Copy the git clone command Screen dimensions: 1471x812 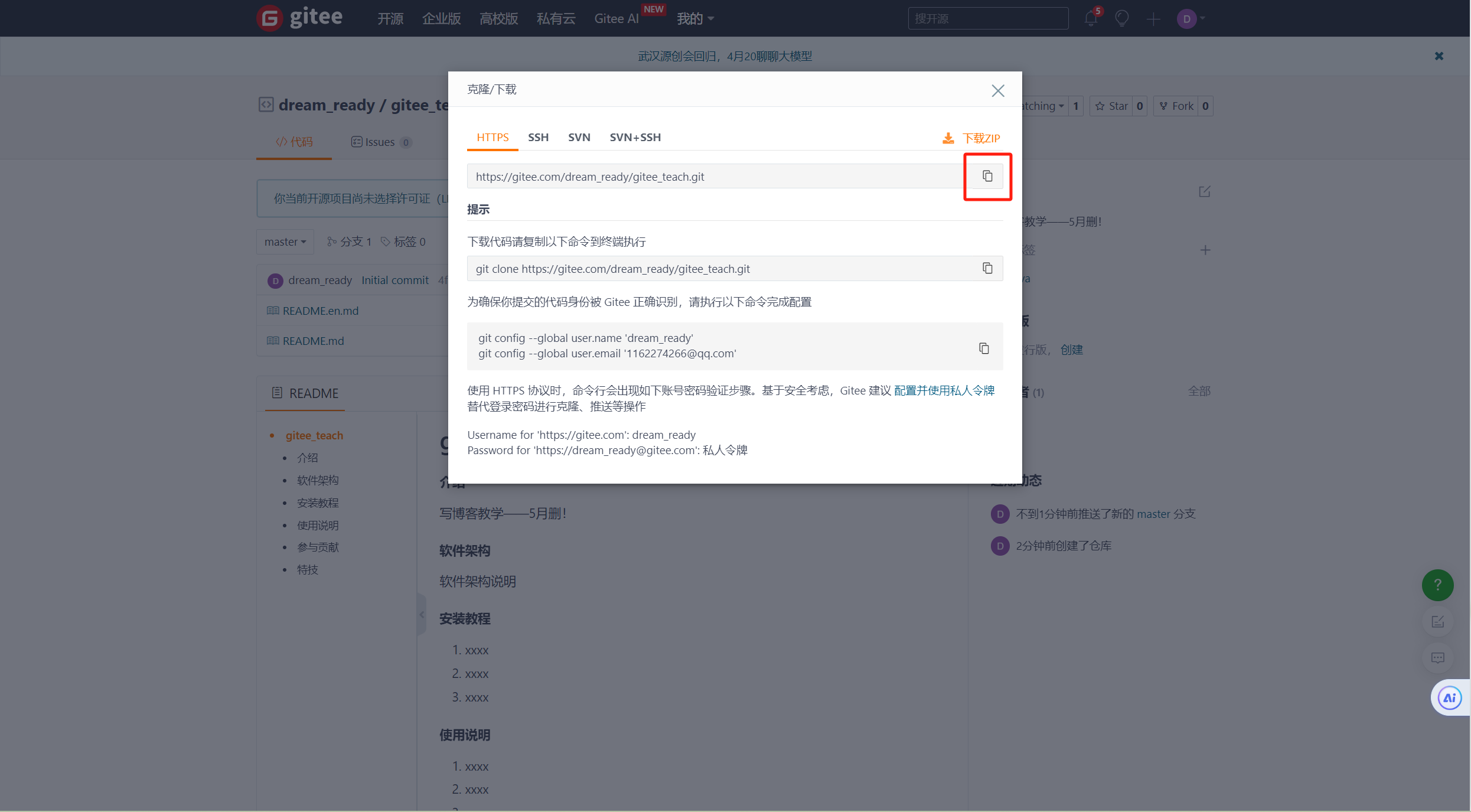tap(987, 268)
